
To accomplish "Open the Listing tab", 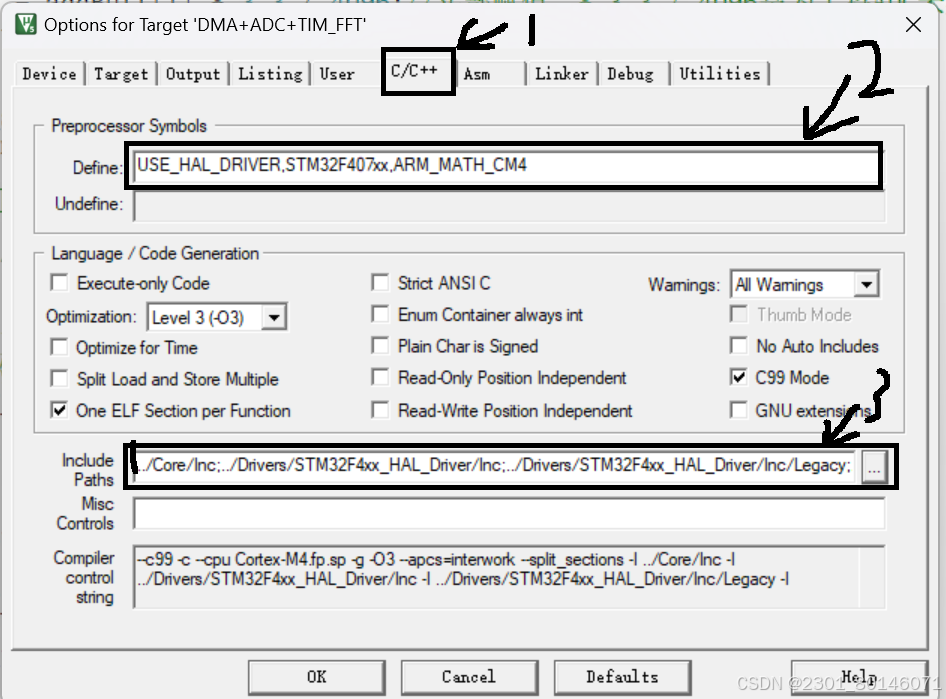I will click(x=270, y=74).
